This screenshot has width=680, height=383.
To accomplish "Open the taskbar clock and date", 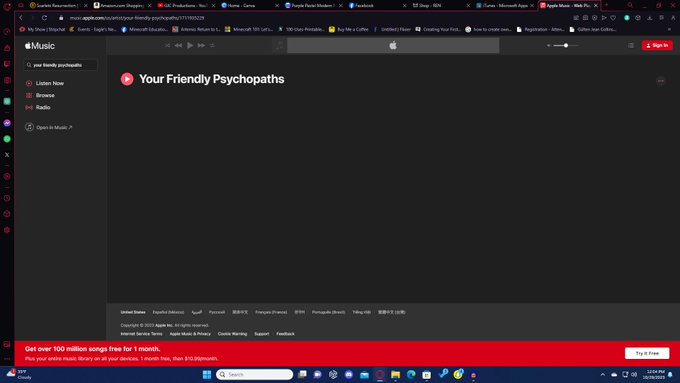I will point(655,374).
